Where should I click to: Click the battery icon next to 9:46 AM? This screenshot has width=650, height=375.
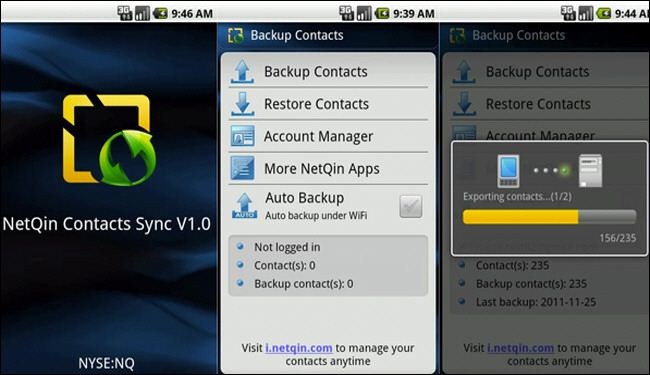[x=160, y=14]
